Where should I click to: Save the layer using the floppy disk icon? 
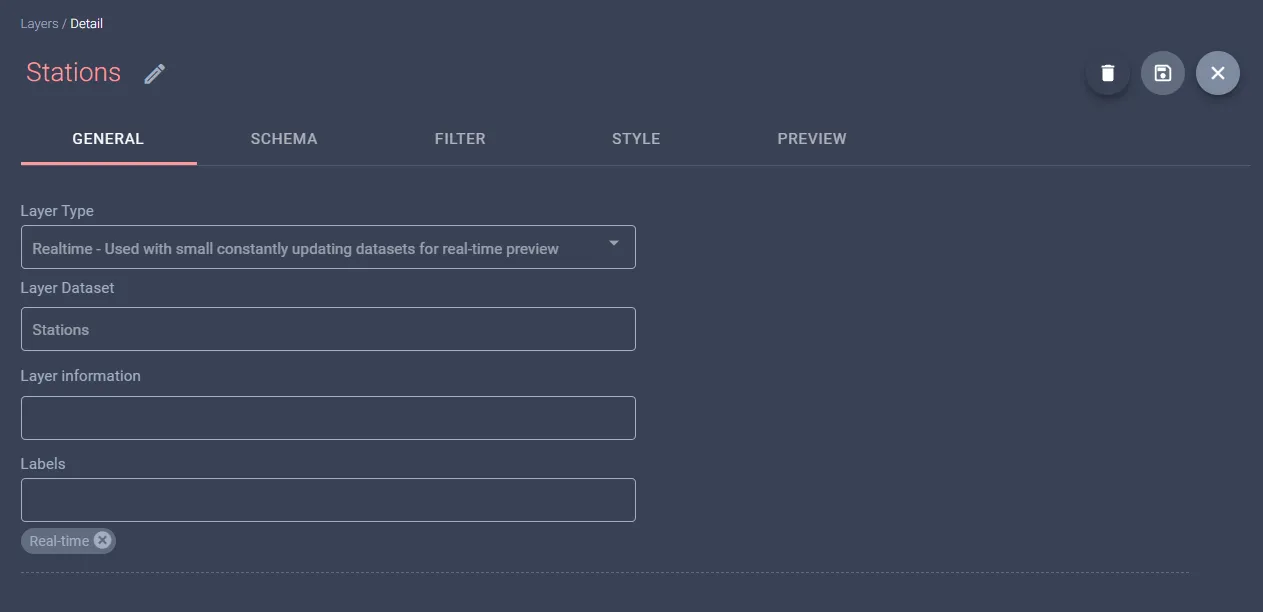[1163, 73]
